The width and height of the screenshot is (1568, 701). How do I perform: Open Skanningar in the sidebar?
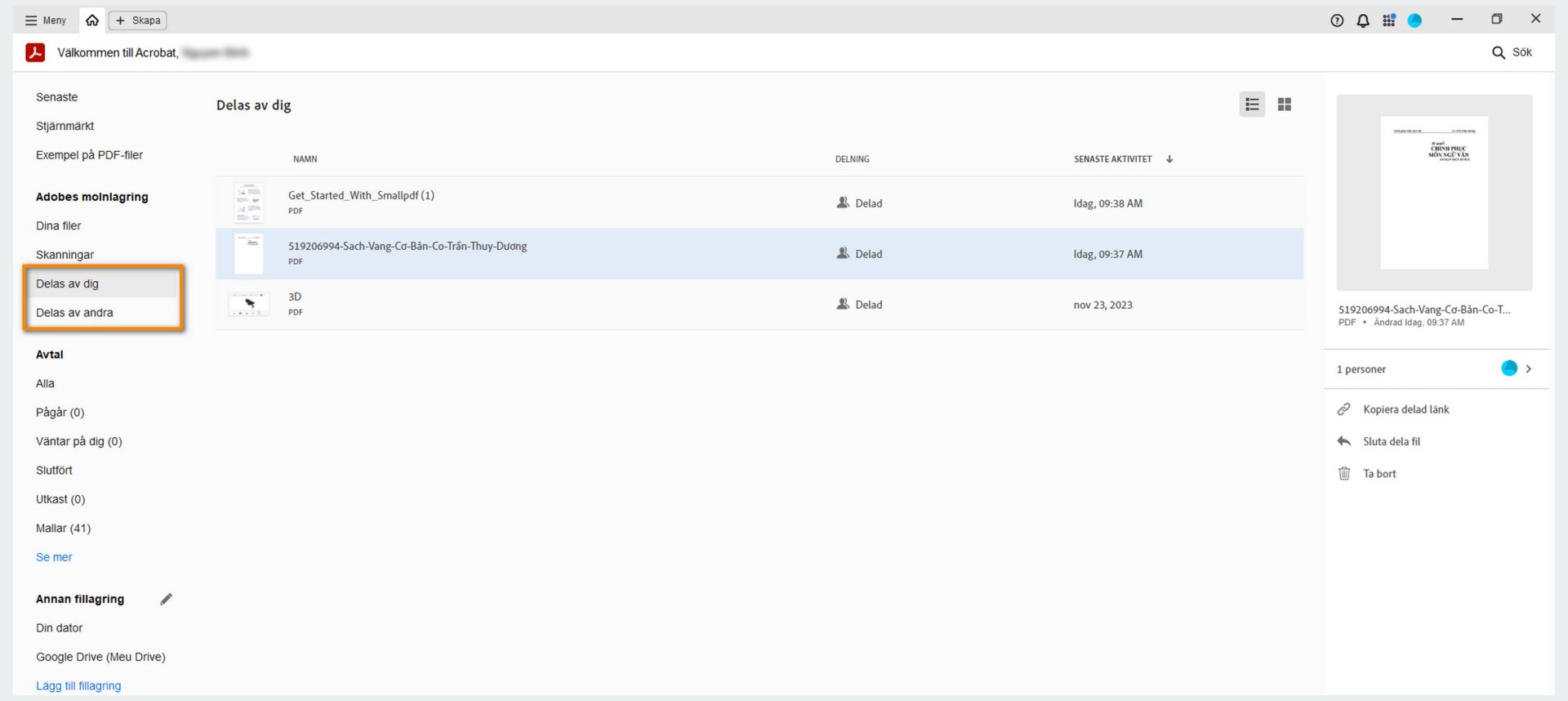(65, 255)
